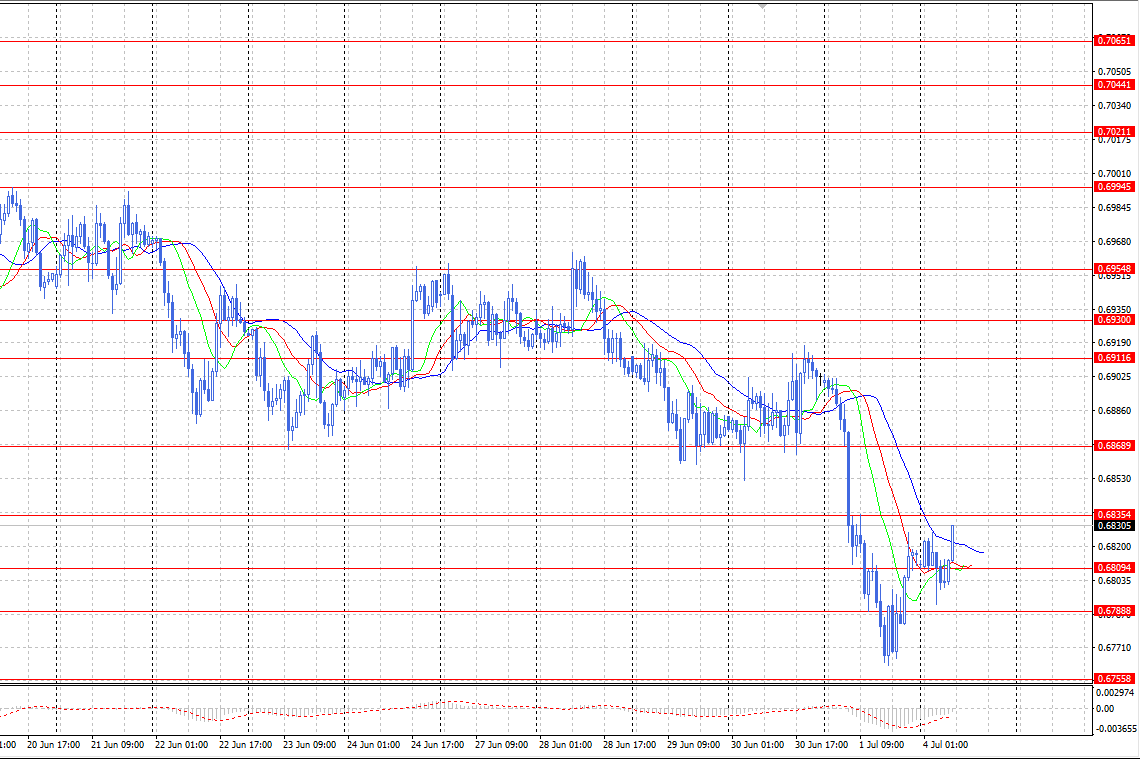Click the 4 Jul 01:00 time axis label
The width and height of the screenshot is (1140, 759).
(x=946, y=744)
